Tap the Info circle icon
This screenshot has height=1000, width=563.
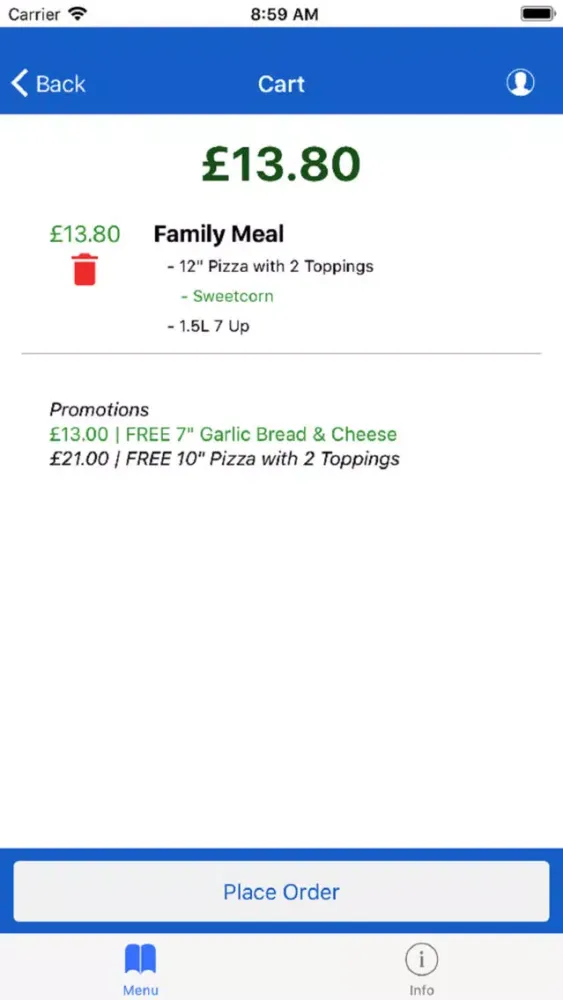tap(421, 959)
